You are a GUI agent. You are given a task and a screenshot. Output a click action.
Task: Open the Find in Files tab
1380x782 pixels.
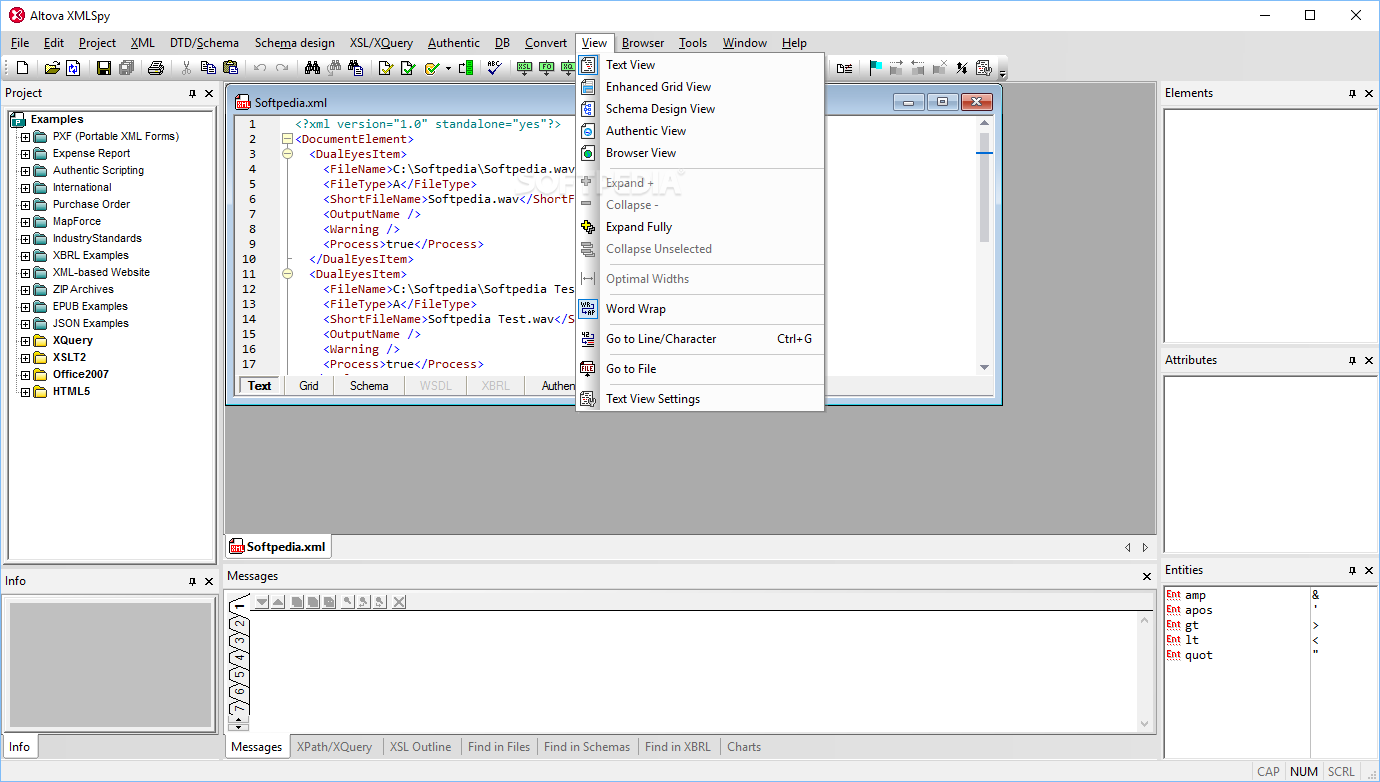coord(499,747)
